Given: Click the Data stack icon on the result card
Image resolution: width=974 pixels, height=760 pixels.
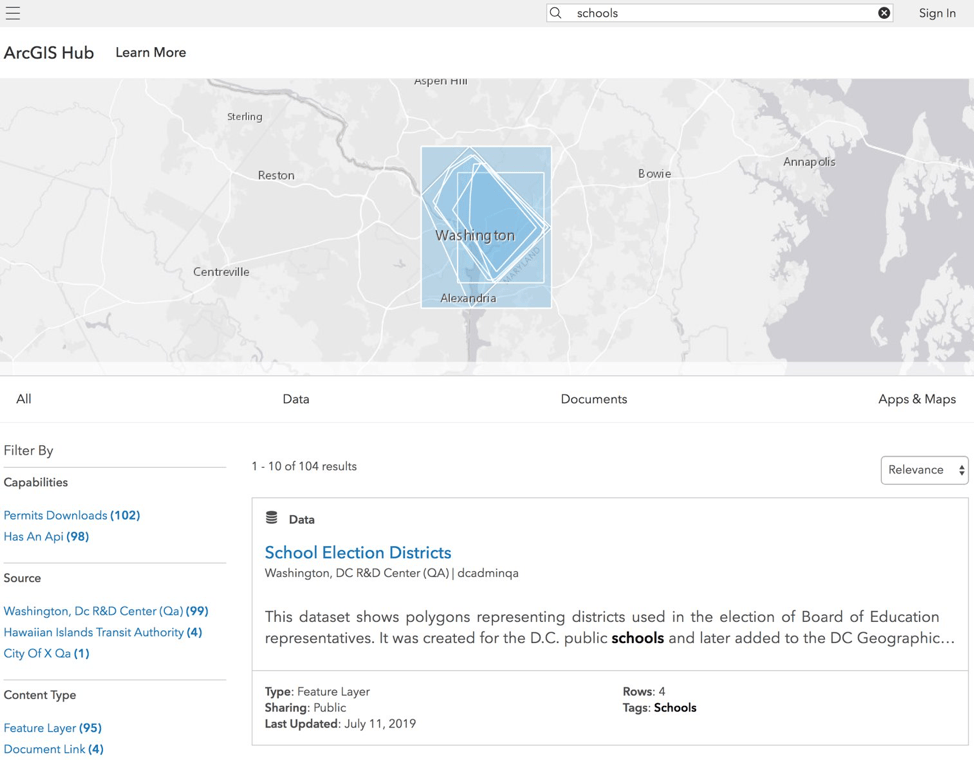Looking at the screenshot, I should pyautogui.click(x=270, y=517).
